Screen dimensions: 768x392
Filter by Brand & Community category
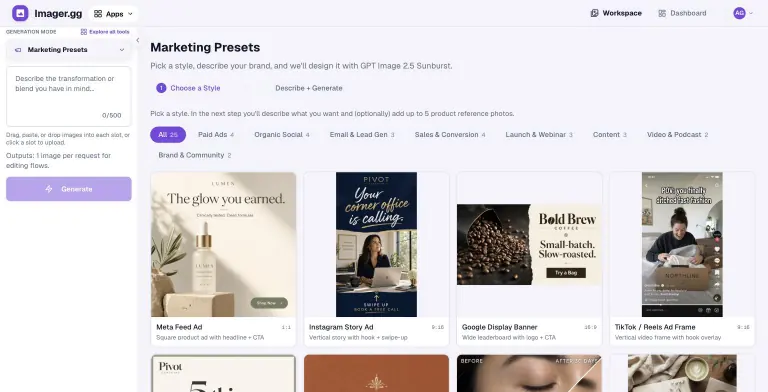click(x=194, y=155)
